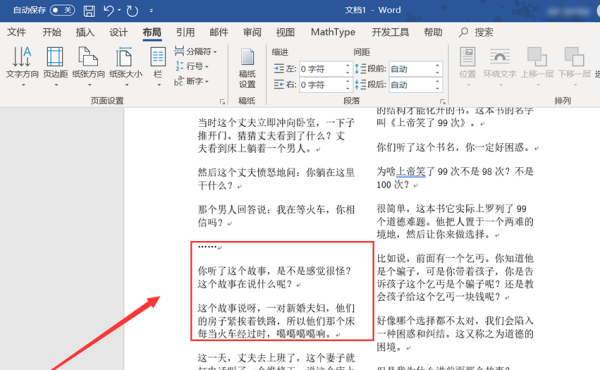Screen dimensions: 600x370
Task: Click the right indent icon beside 右
Action: [x=279, y=85]
